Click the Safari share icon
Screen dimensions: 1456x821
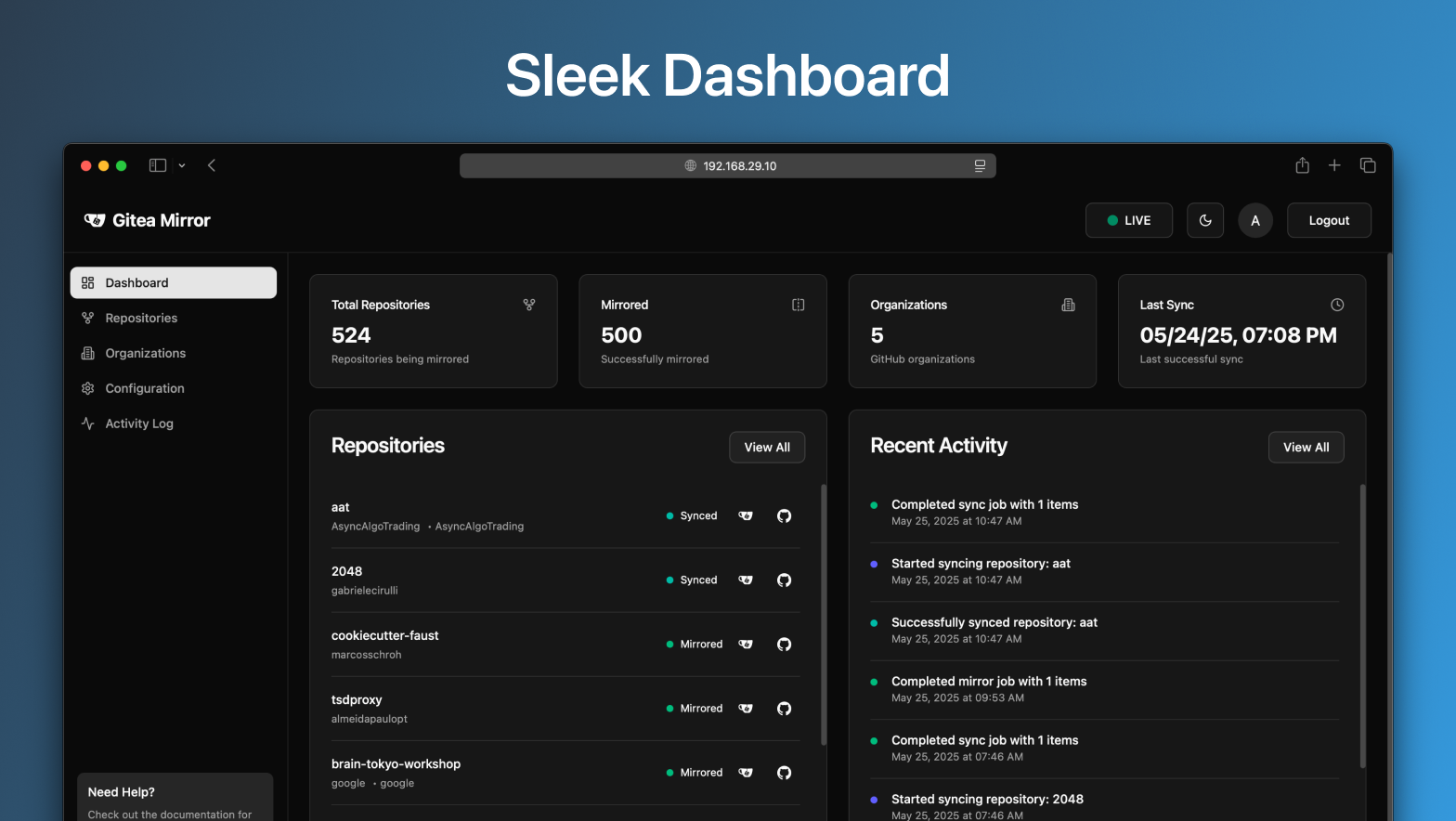(x=1302, y=165)
